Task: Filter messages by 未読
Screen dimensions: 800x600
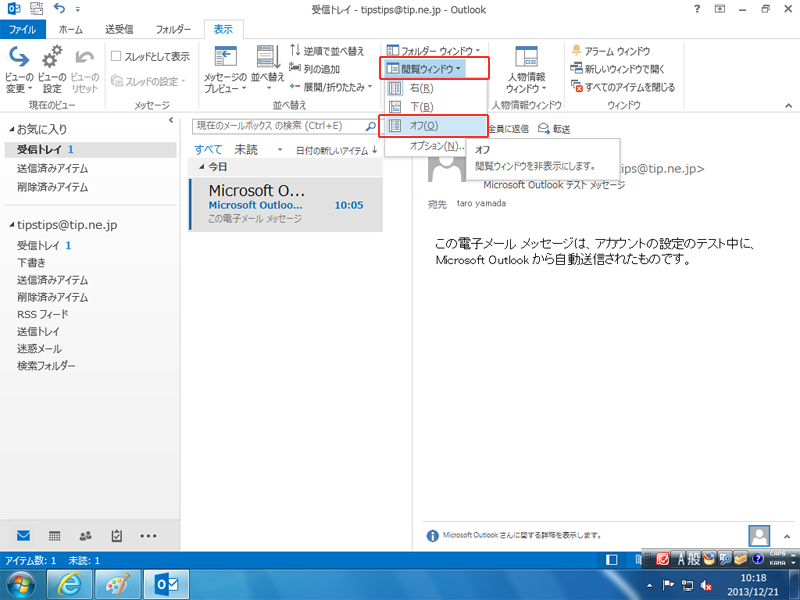Action: [246, 149]
